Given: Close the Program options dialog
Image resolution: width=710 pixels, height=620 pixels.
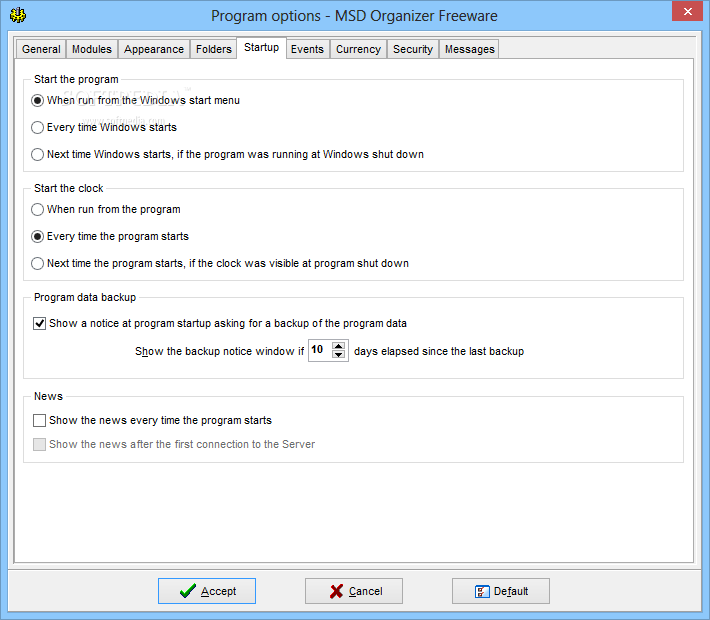Looking at the screenshot, I should (687, 11).
